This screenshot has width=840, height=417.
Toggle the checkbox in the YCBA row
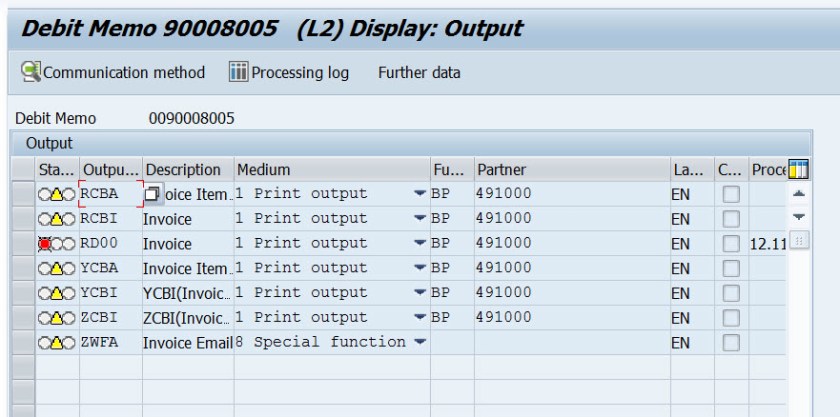point(731,269)
